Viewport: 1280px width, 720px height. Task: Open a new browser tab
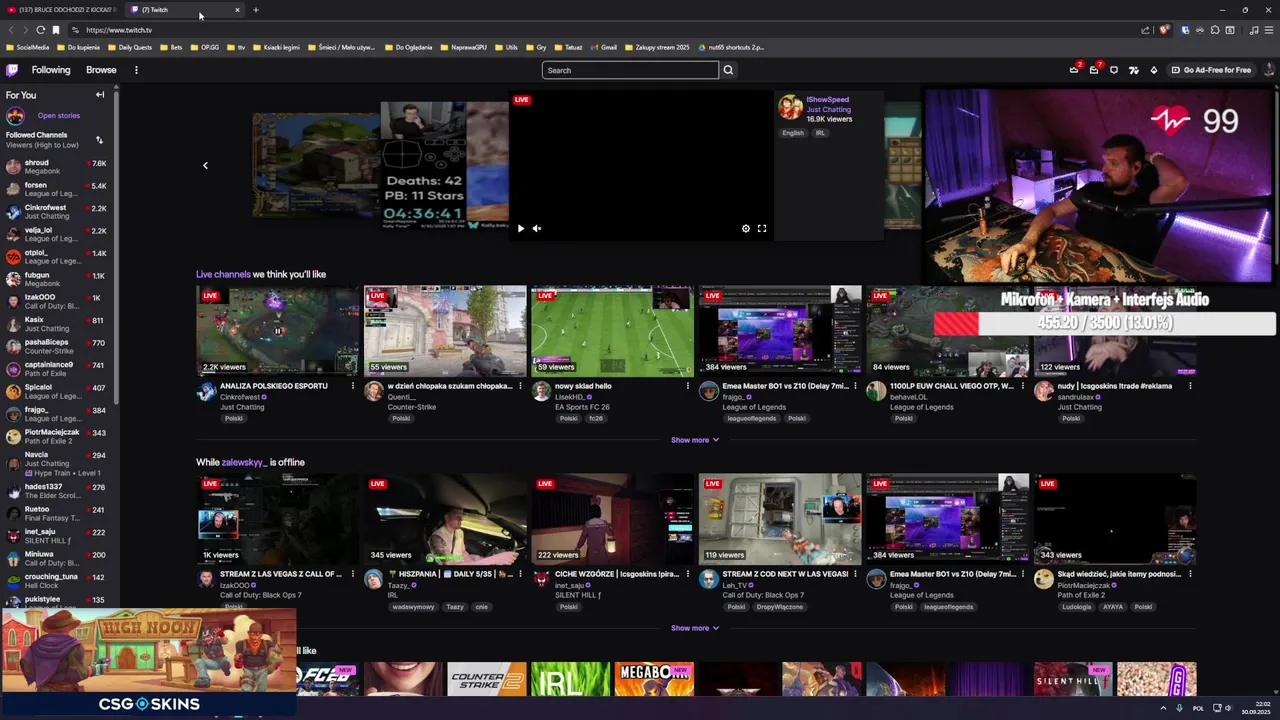[255, 10]
